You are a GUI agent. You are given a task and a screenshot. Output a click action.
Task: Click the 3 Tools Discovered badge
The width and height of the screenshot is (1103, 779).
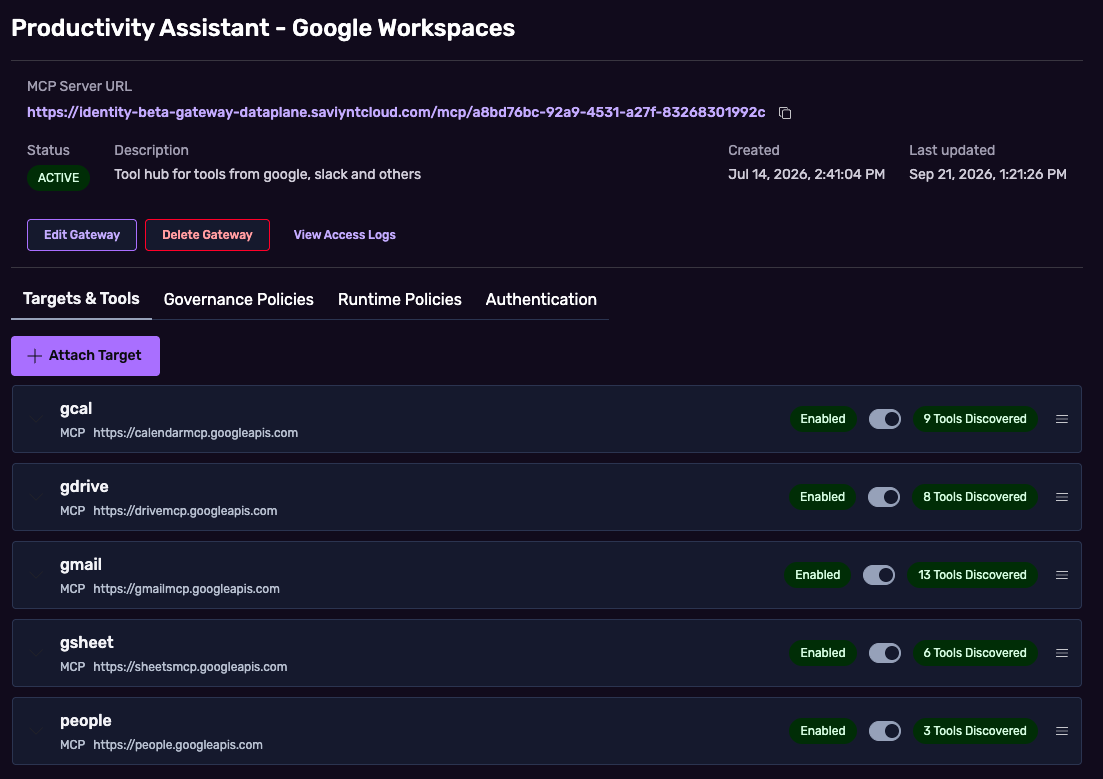pyautogui.click(x=975, y=732)
